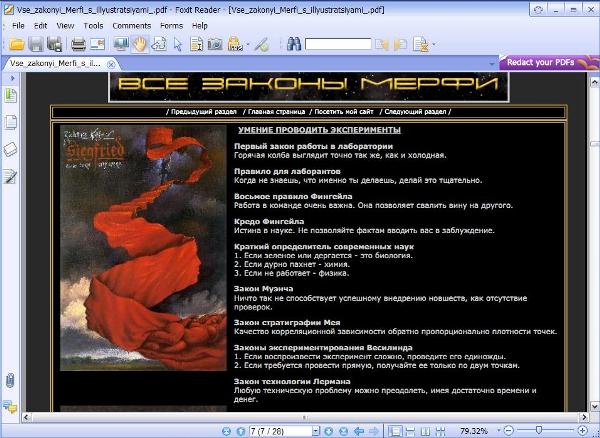Click the rotate view icon

[x=159, y=44]
